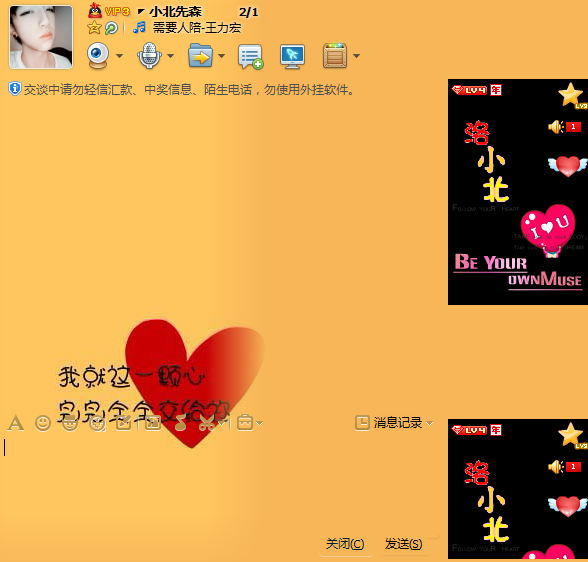Expand file transfer options arrow
The width and height of the screenshot is (588, 562).
pos(221,56)
